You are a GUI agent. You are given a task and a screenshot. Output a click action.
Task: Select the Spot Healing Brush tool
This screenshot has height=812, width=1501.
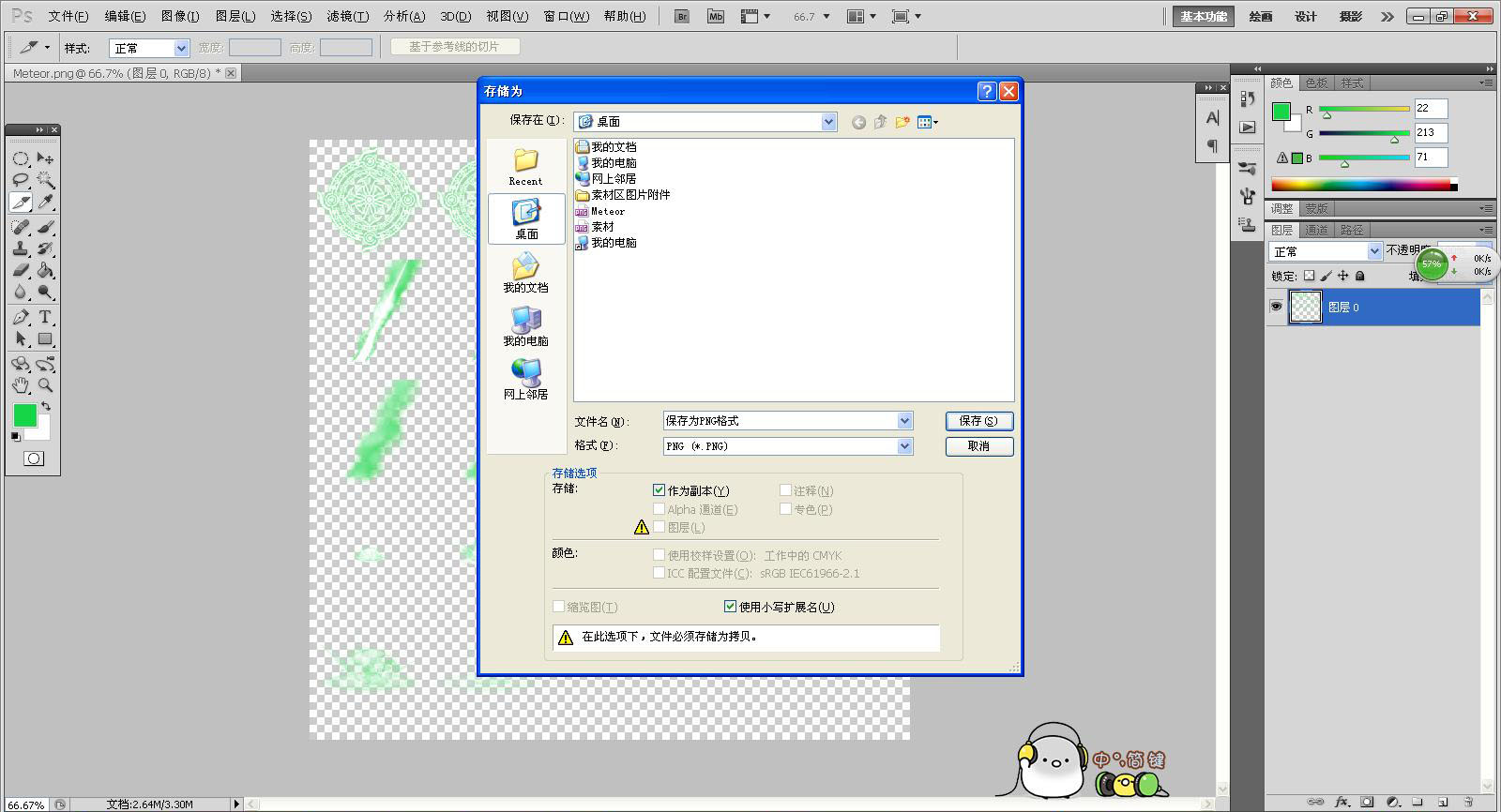[x=21, y=227]
